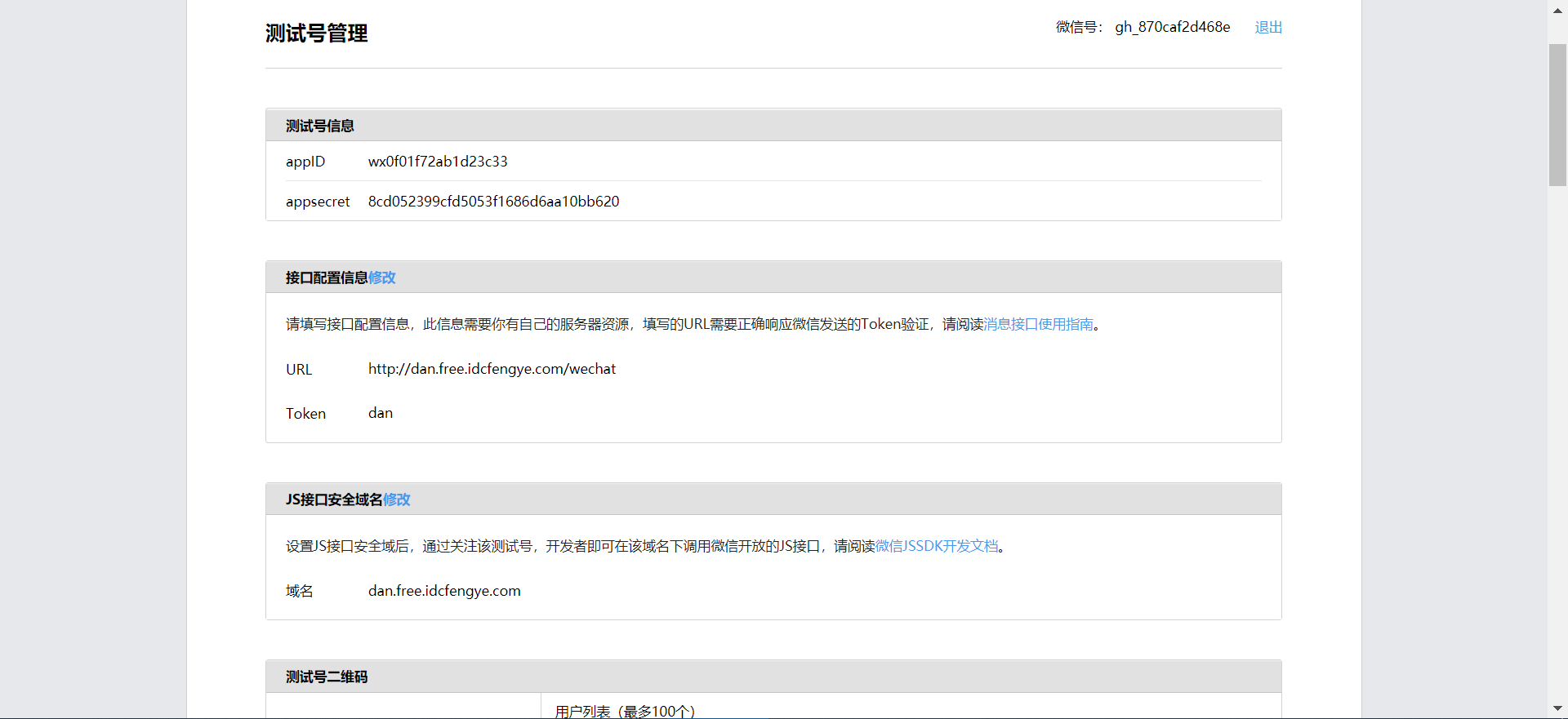Select the appsecret value 8cd052399cfd5053f1686d6aa10bb620

493,202
